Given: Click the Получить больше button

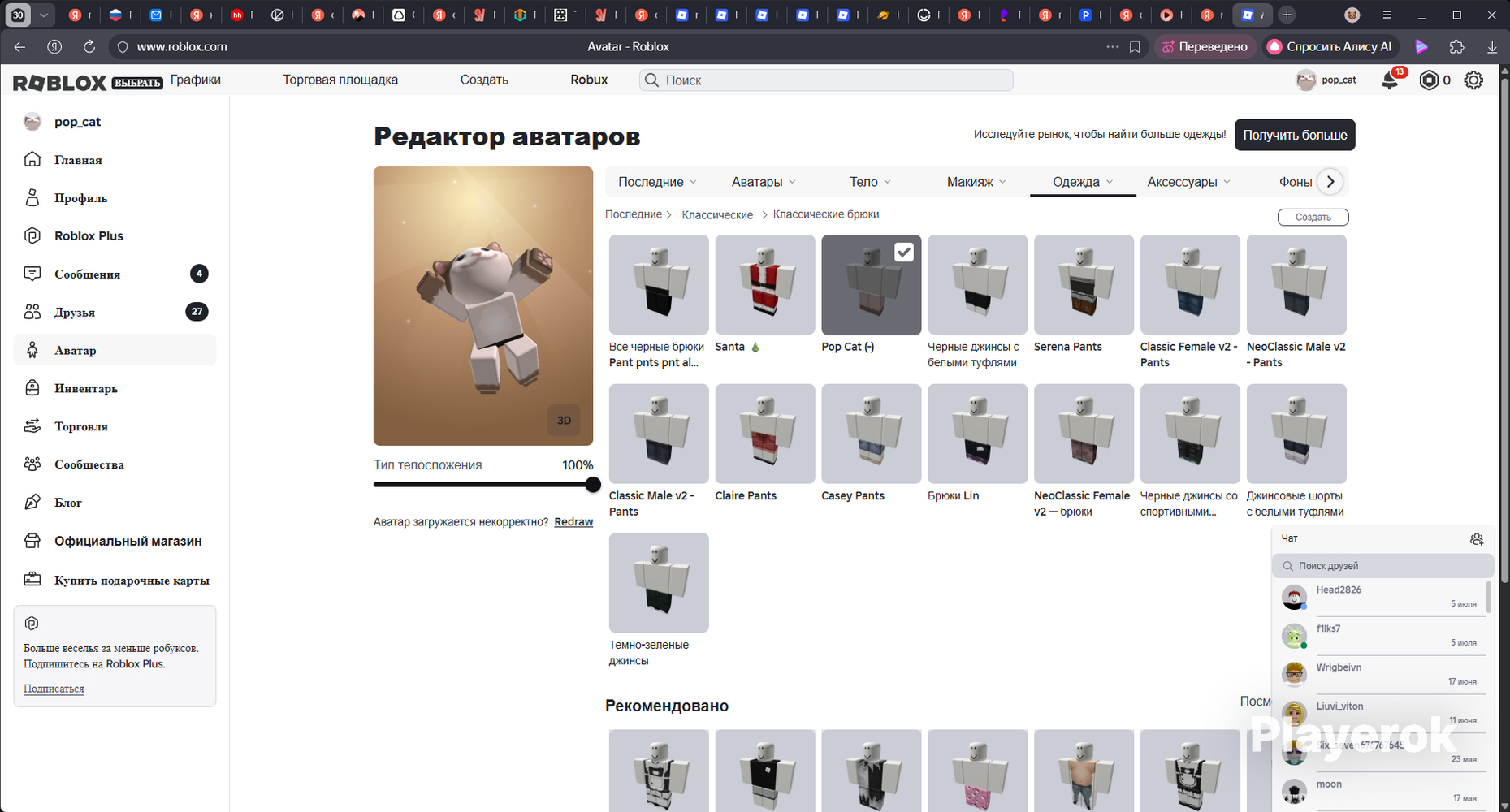Looking at the screenshot, I should pyautogui.click(x=1295, y=135).
